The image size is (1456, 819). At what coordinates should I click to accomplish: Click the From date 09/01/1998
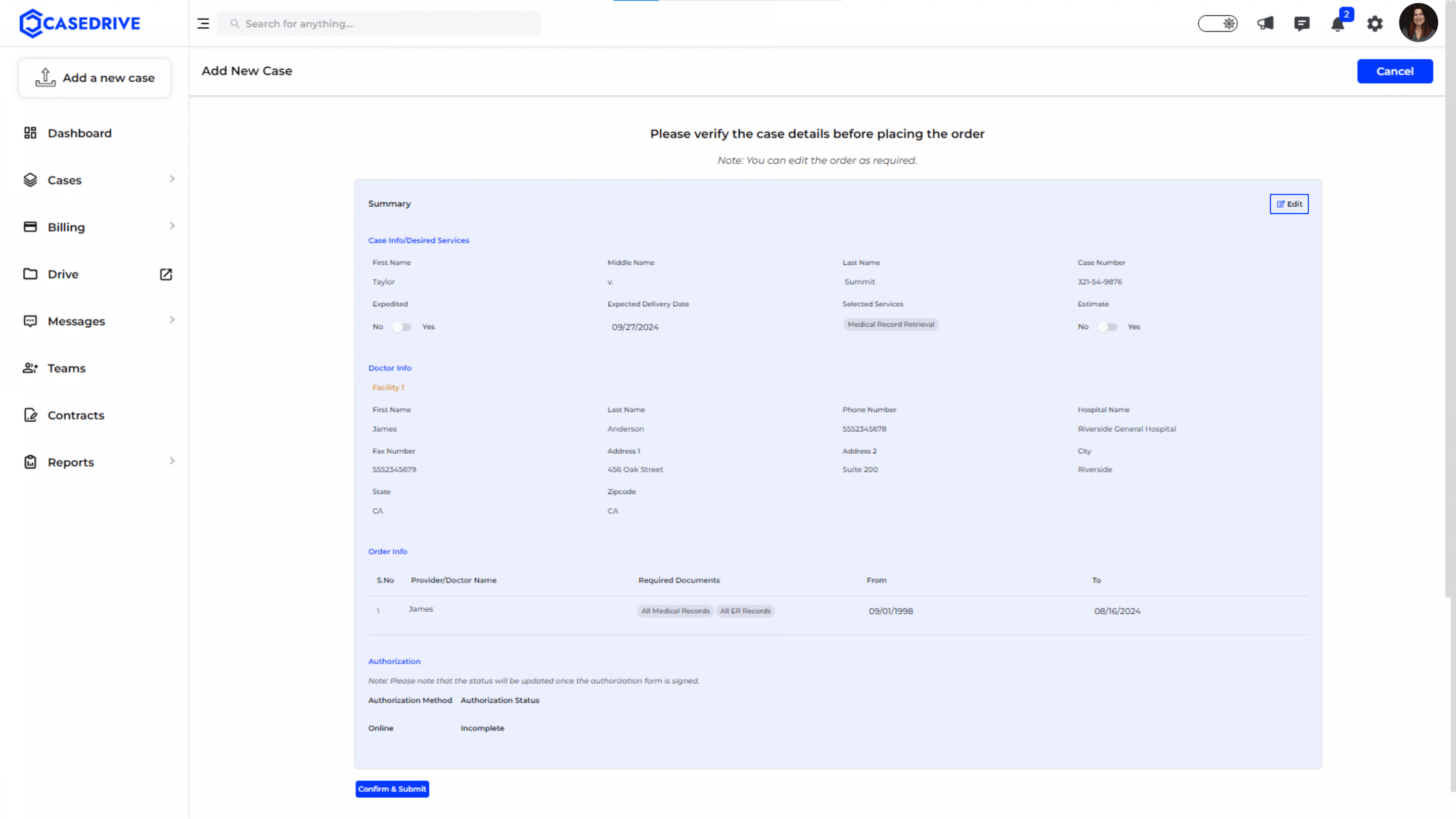pyautogui.click(x=890, y=611)
